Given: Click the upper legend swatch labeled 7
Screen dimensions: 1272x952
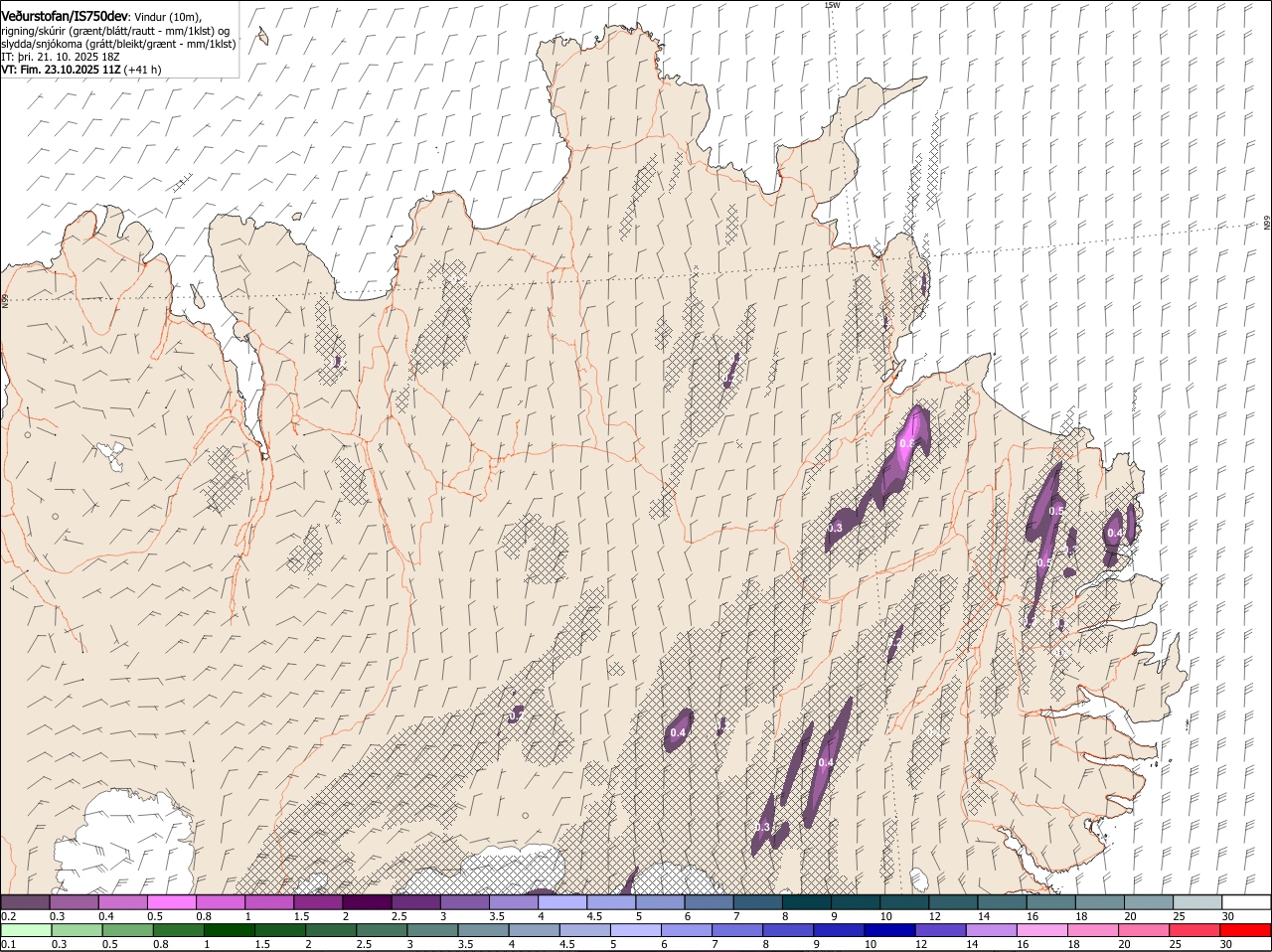Looking at the screenshot, I should [x=758, y=902].
